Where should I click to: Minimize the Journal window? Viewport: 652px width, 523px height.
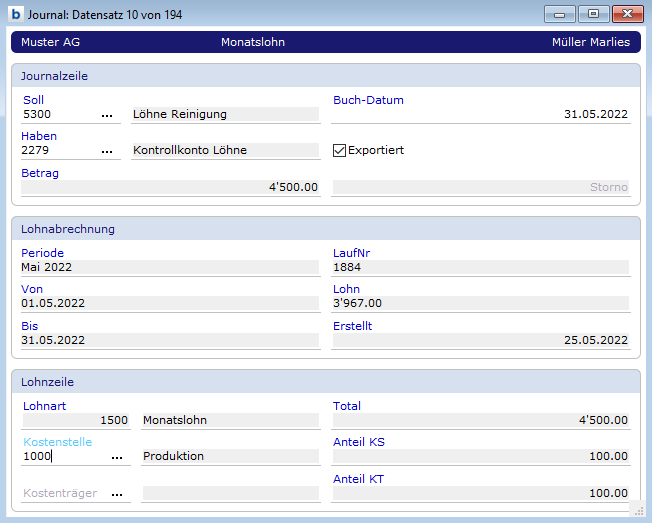[559, 14]
